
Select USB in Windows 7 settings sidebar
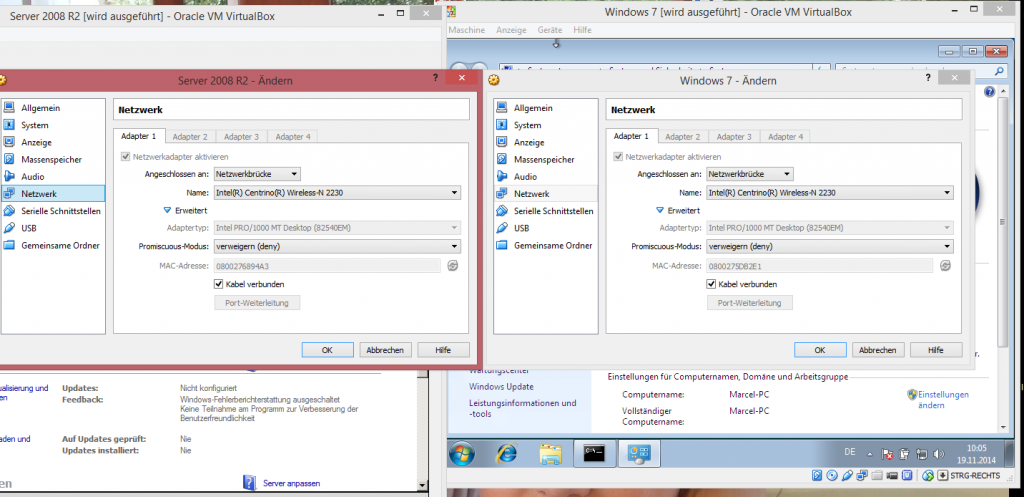tap(522, 228)
